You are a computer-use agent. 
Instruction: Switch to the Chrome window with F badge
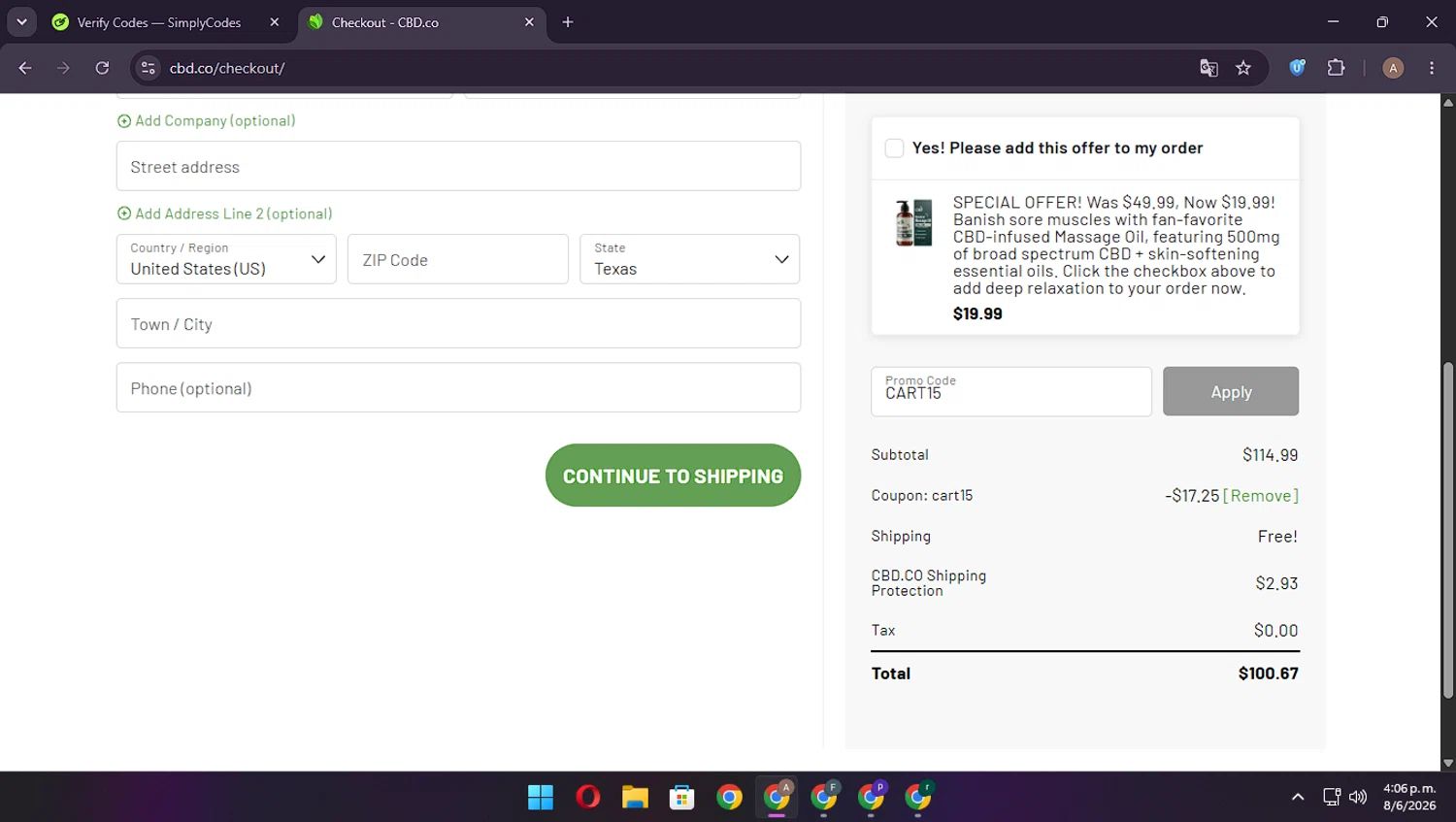[824, 797]
